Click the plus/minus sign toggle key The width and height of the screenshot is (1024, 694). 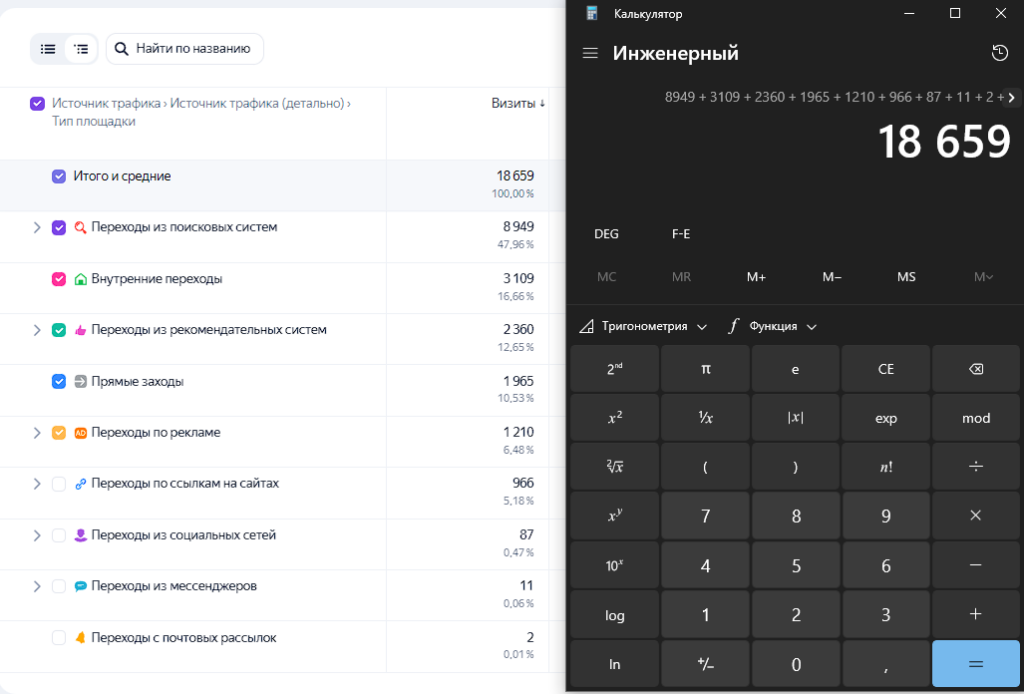(x=705, y=664)
